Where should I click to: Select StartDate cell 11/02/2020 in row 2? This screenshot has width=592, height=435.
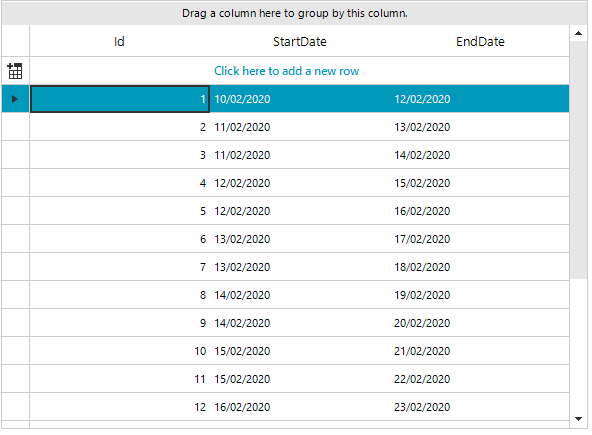300,127
